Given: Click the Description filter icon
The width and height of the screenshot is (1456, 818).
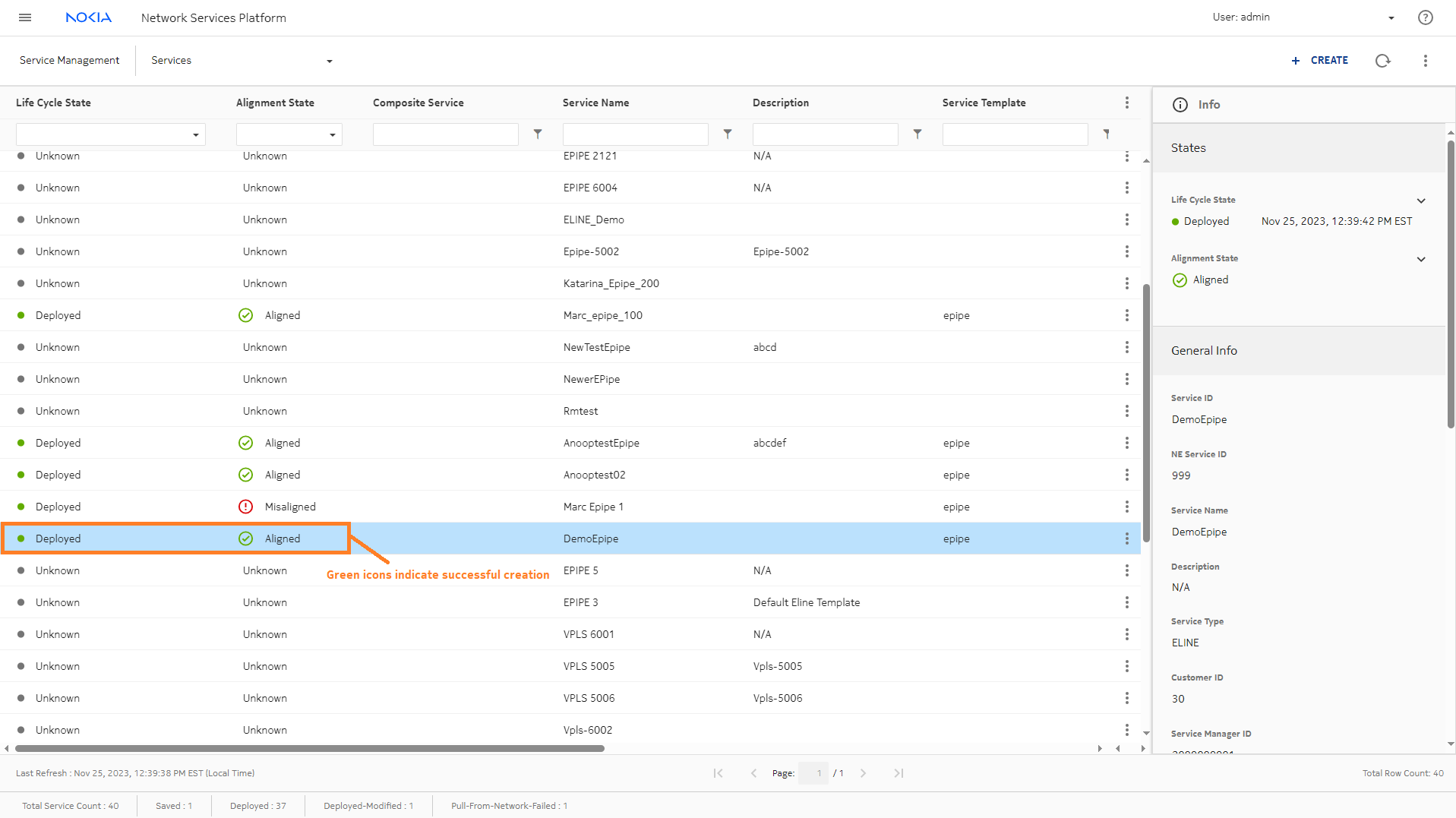Looking at the screenshot, I should (x=918, y=134).
